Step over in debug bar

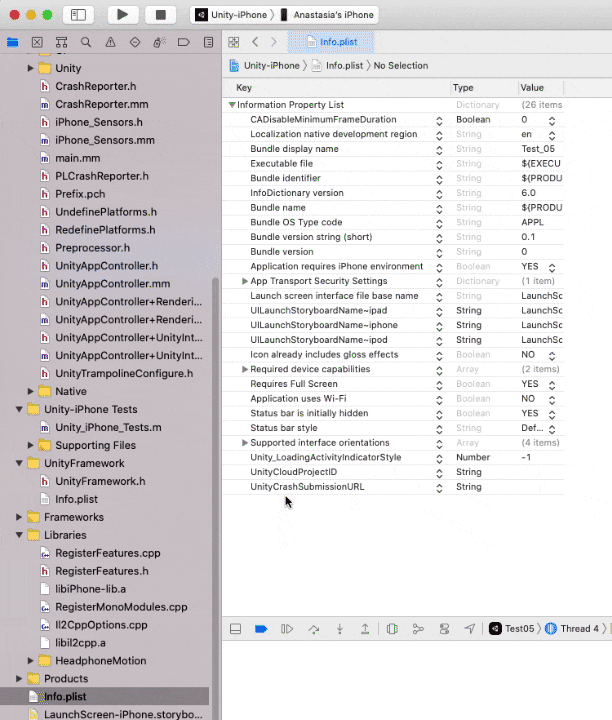point(314,629)
